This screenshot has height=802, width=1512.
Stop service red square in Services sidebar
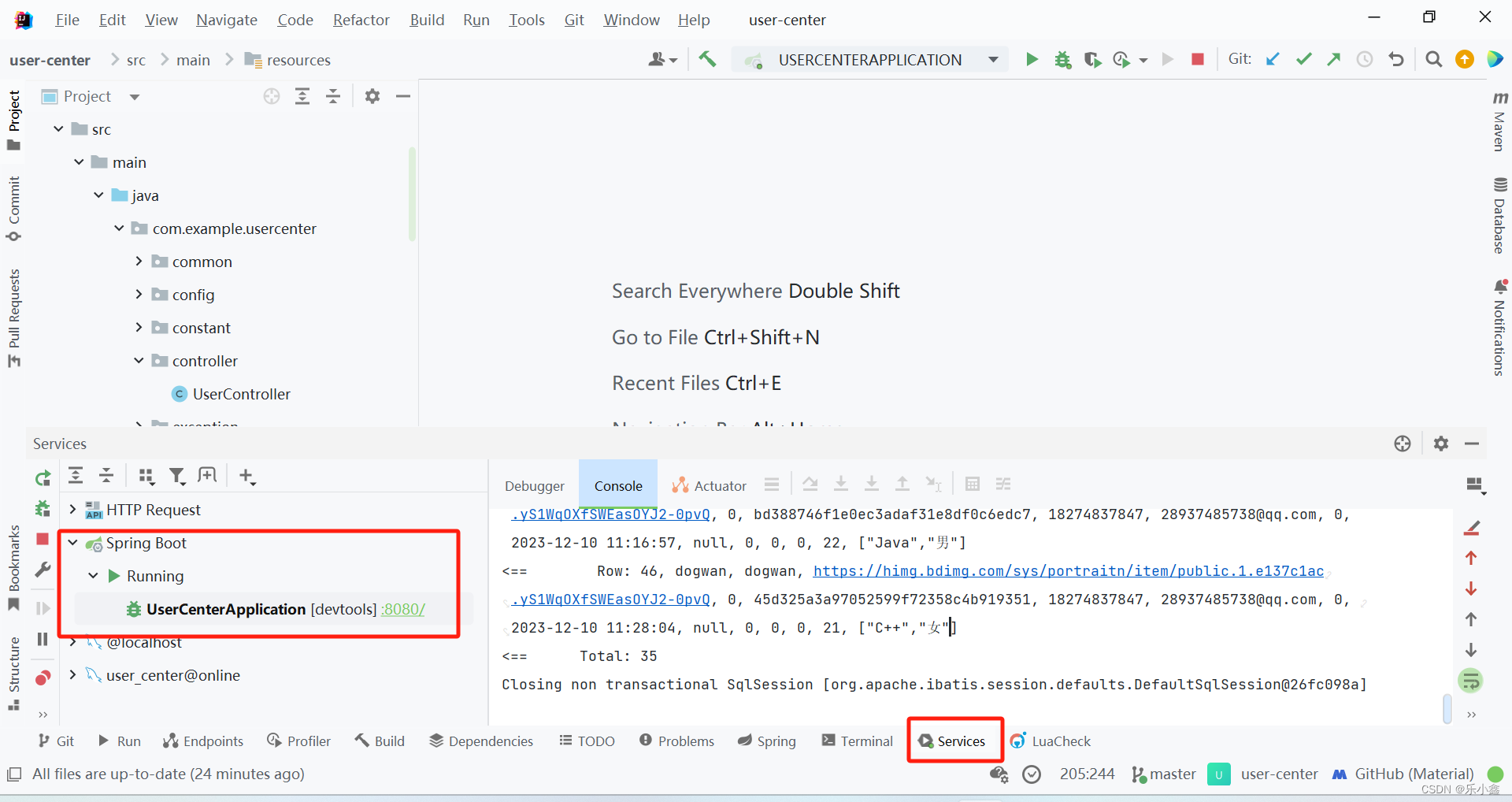43,539
